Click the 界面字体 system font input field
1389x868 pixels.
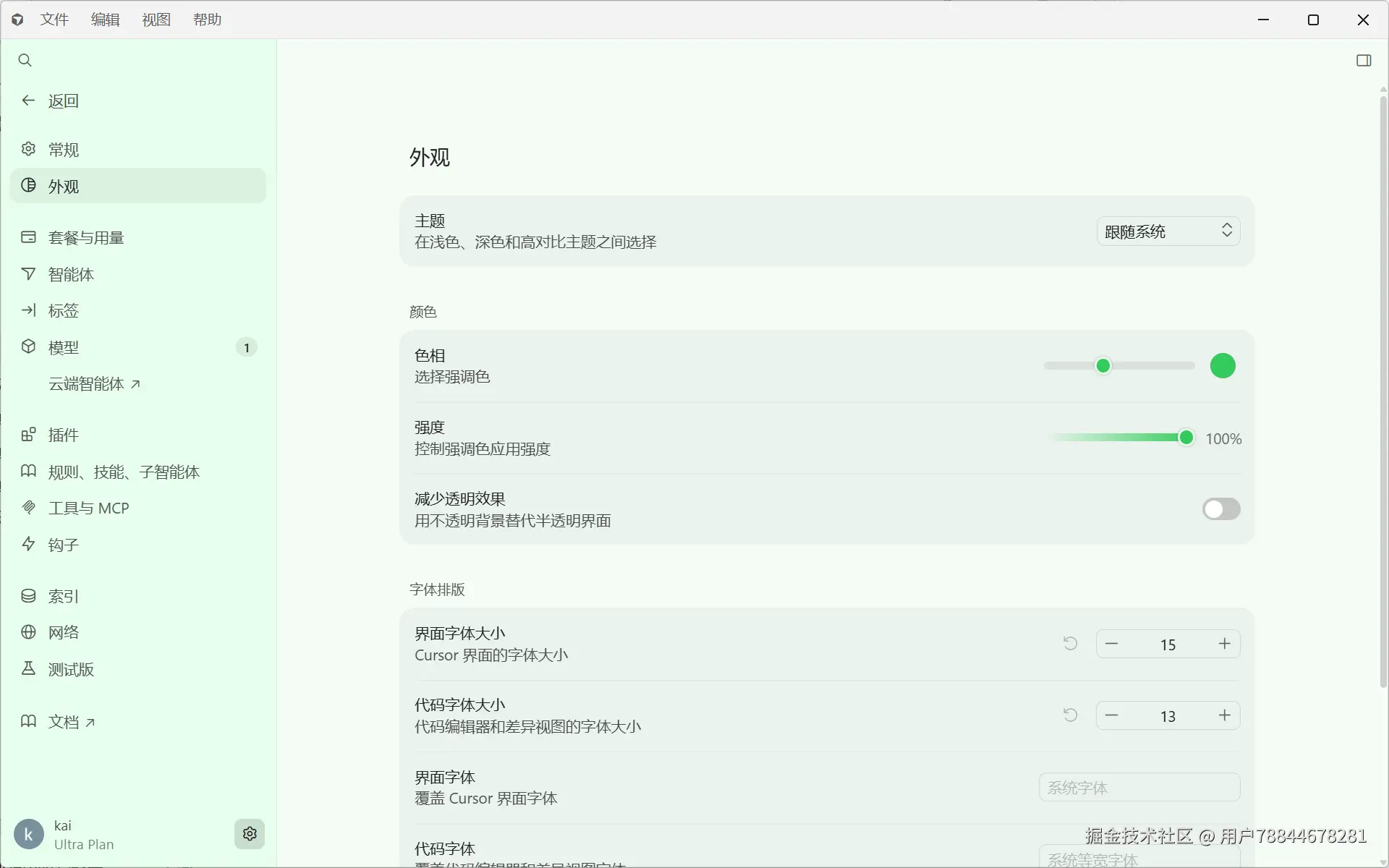point(1139,788)
